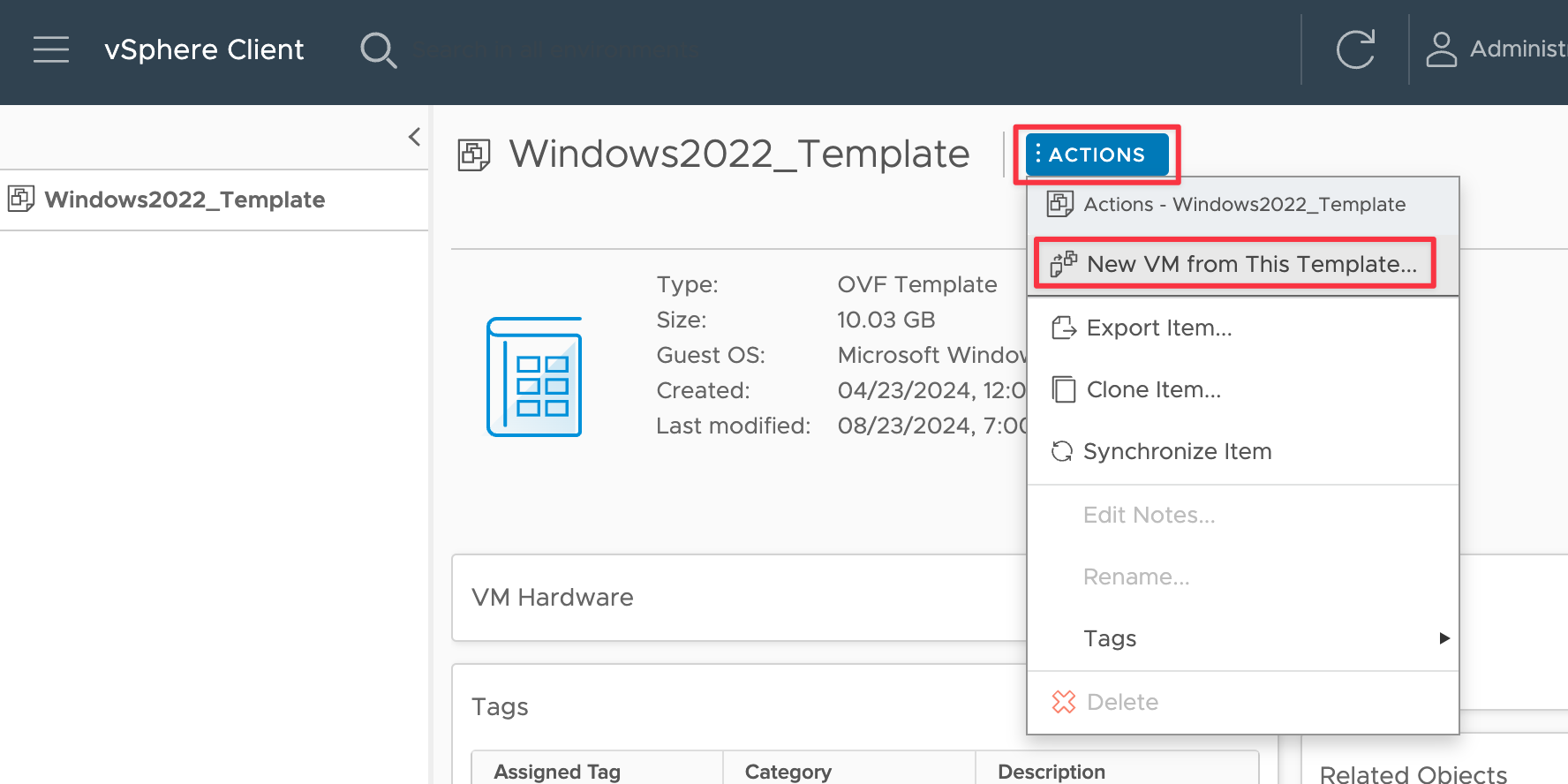Click Edit Notes menu entry

[1242, 515]
